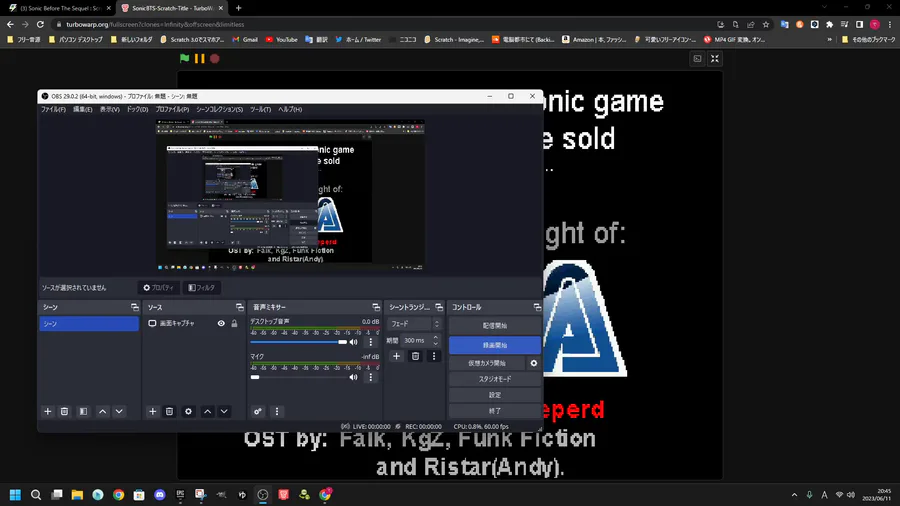Screen dimensions: 900x506
Task: Open Desktop Audio three-dot options
Action: tap(371, 342)
